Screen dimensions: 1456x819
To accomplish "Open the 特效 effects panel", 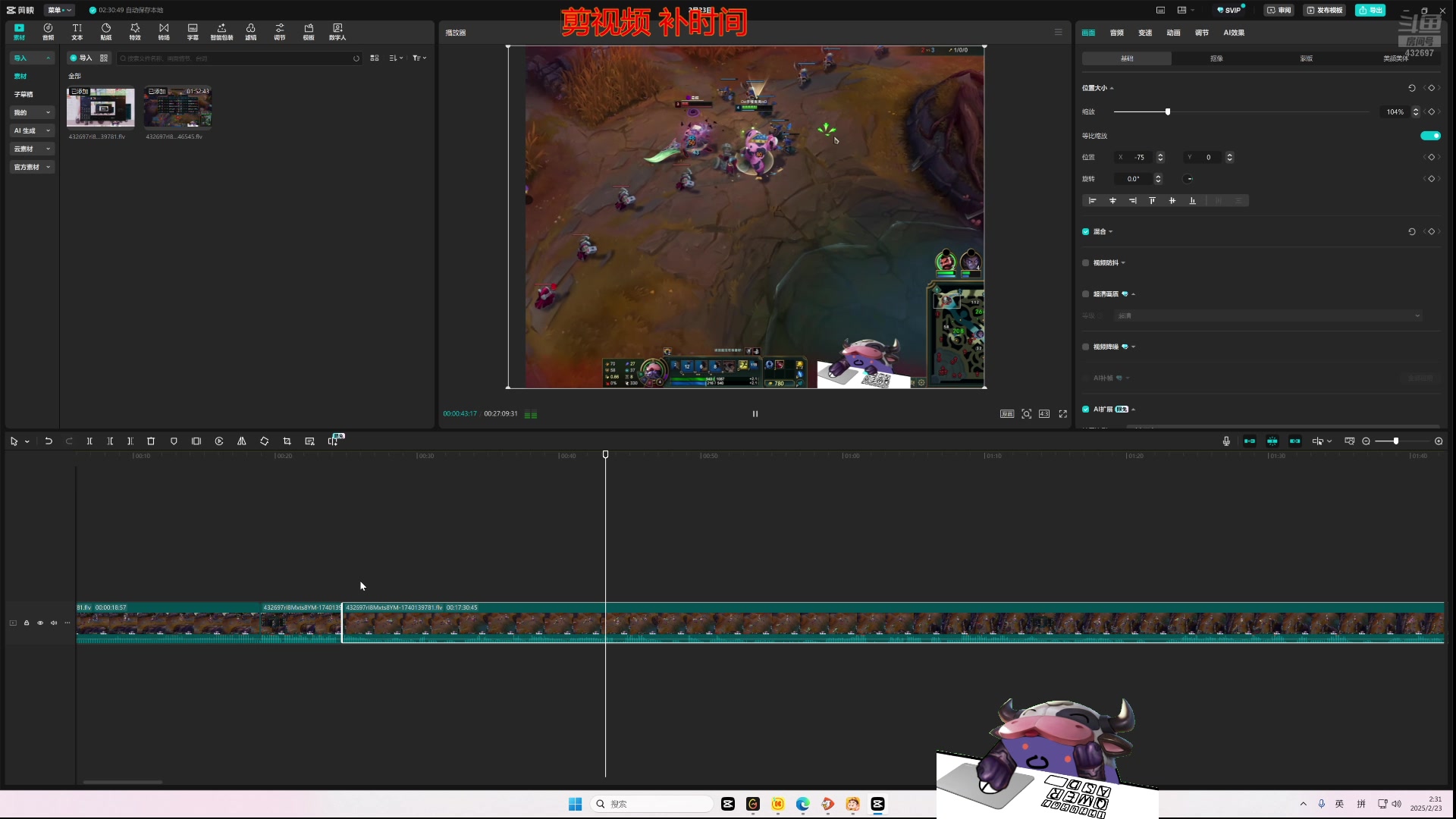I will (135, 32).
